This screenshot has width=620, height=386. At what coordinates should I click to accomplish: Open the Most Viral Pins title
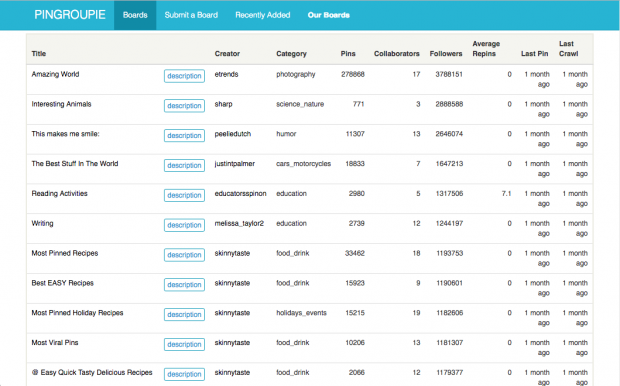[55, 342]
